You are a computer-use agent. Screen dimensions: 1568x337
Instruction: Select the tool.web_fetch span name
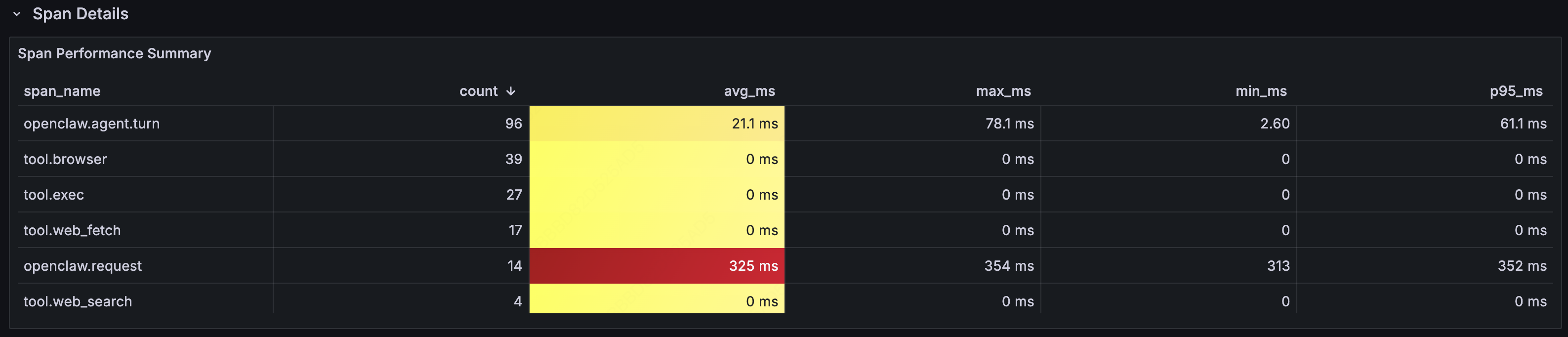tap(72, 231)
